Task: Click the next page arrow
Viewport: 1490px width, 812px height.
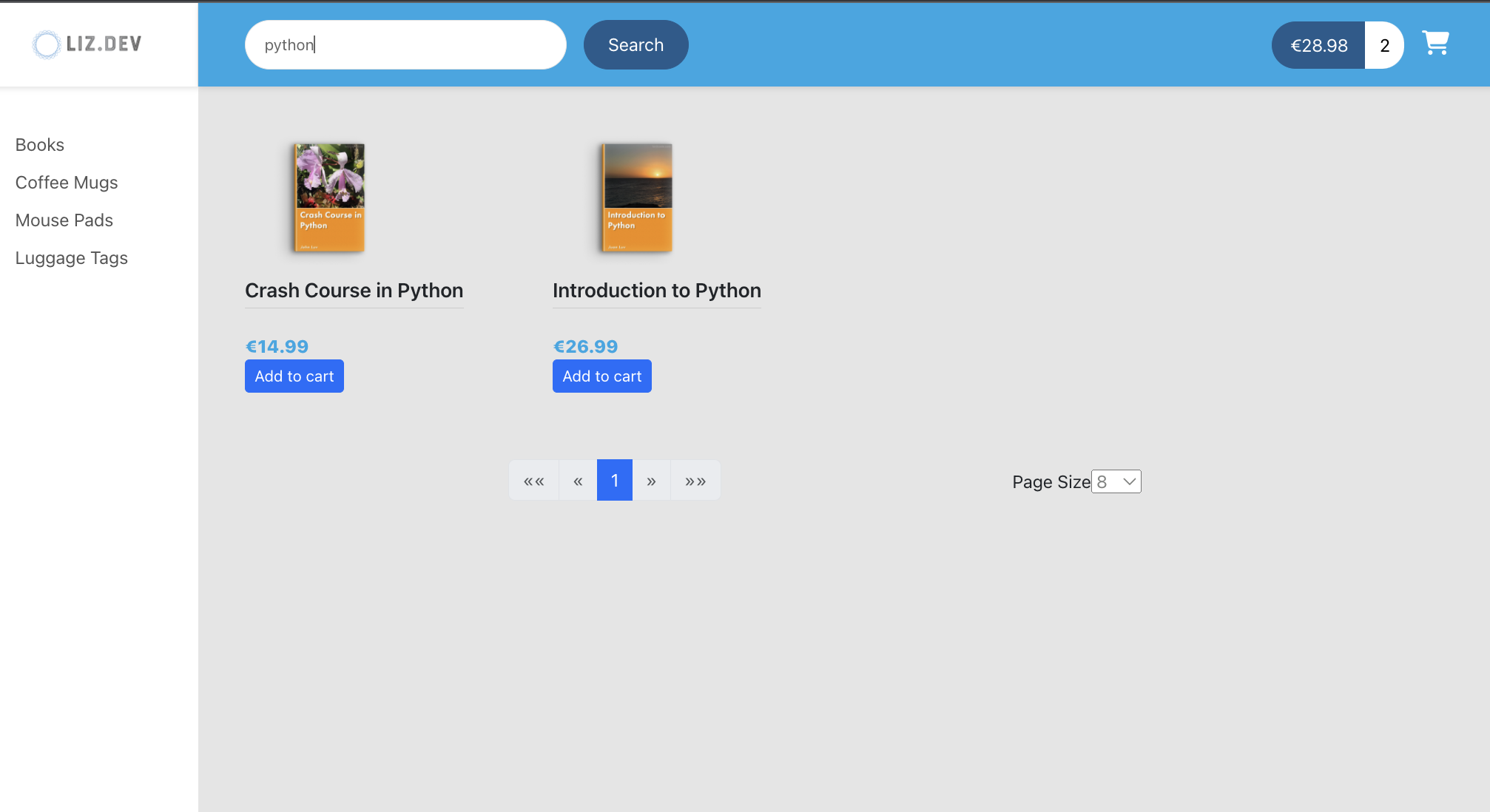Action: [652, 480]
